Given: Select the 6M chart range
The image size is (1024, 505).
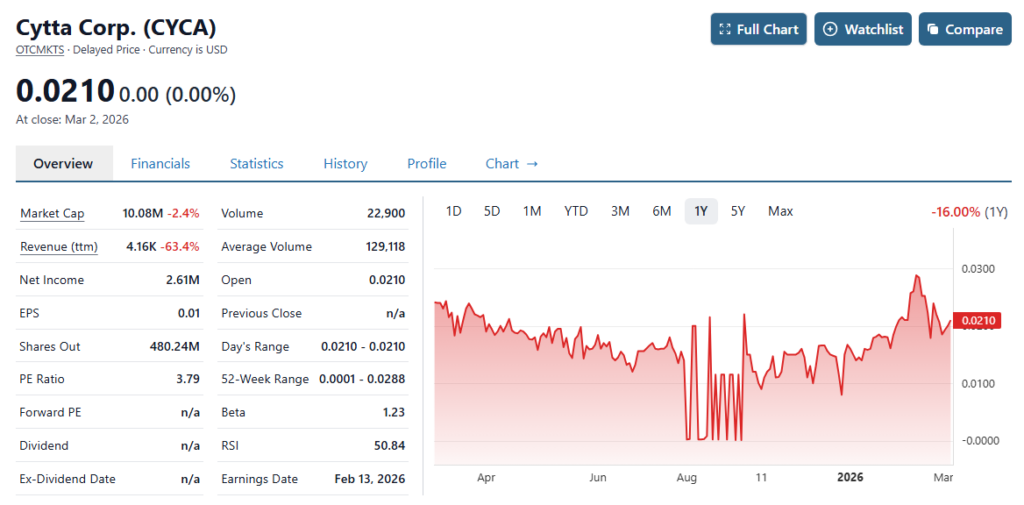Looking at the screenshot, I should pyautogui.click(x=661, y=211).
